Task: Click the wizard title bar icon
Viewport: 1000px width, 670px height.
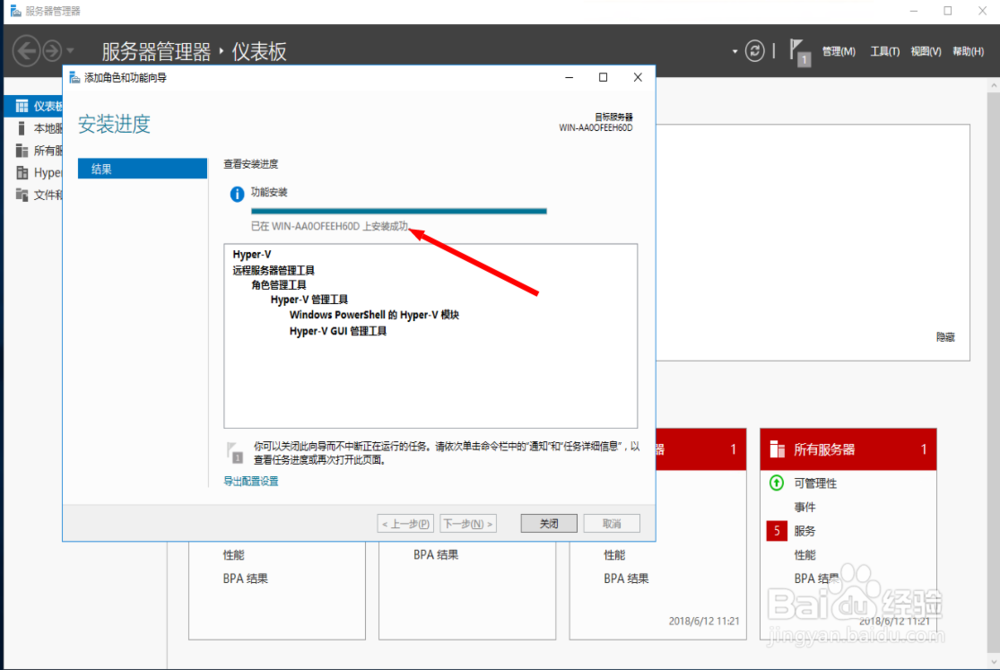Action: point(74,77)
